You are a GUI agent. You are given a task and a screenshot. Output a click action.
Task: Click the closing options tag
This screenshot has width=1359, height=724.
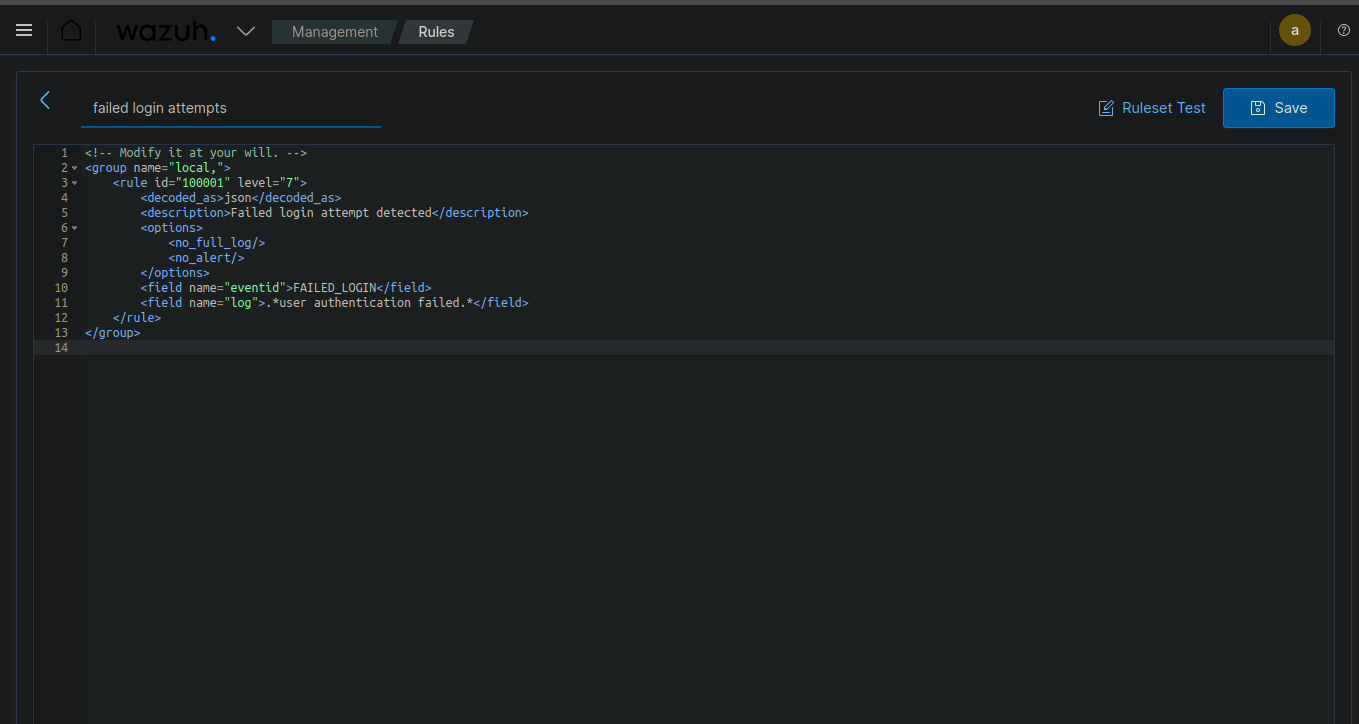175,273
